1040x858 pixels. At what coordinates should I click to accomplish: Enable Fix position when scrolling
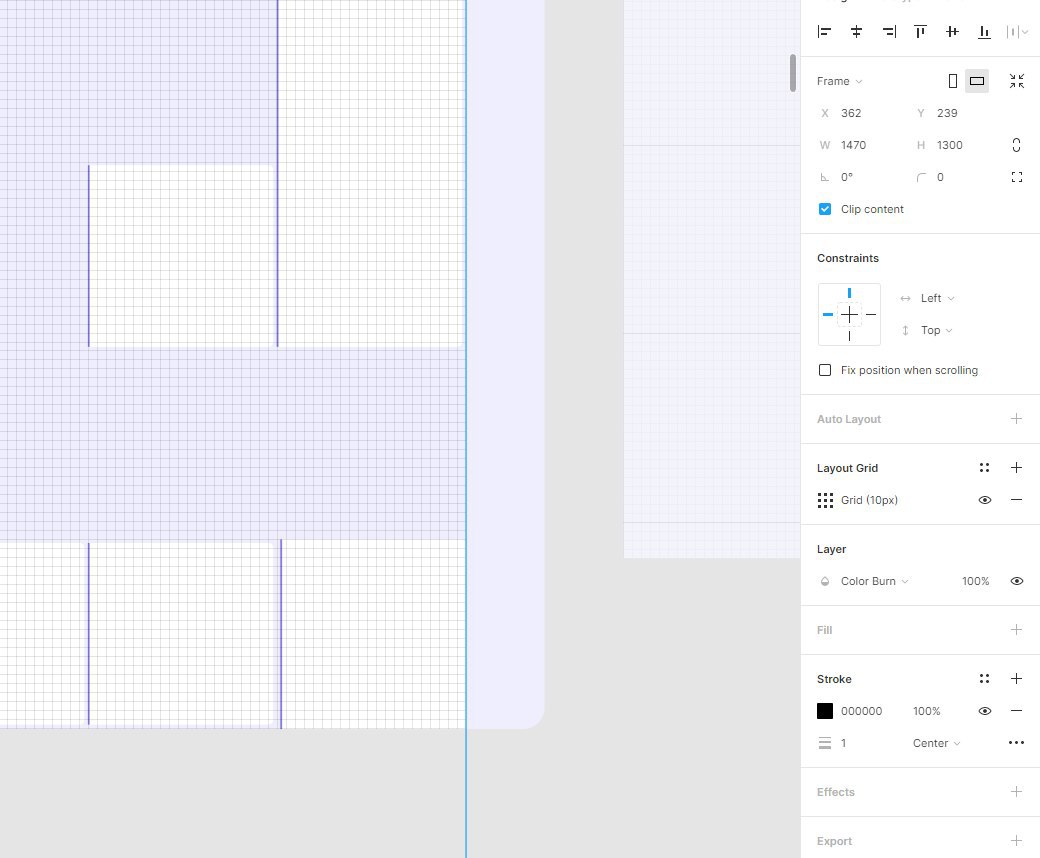pos(824,370)
